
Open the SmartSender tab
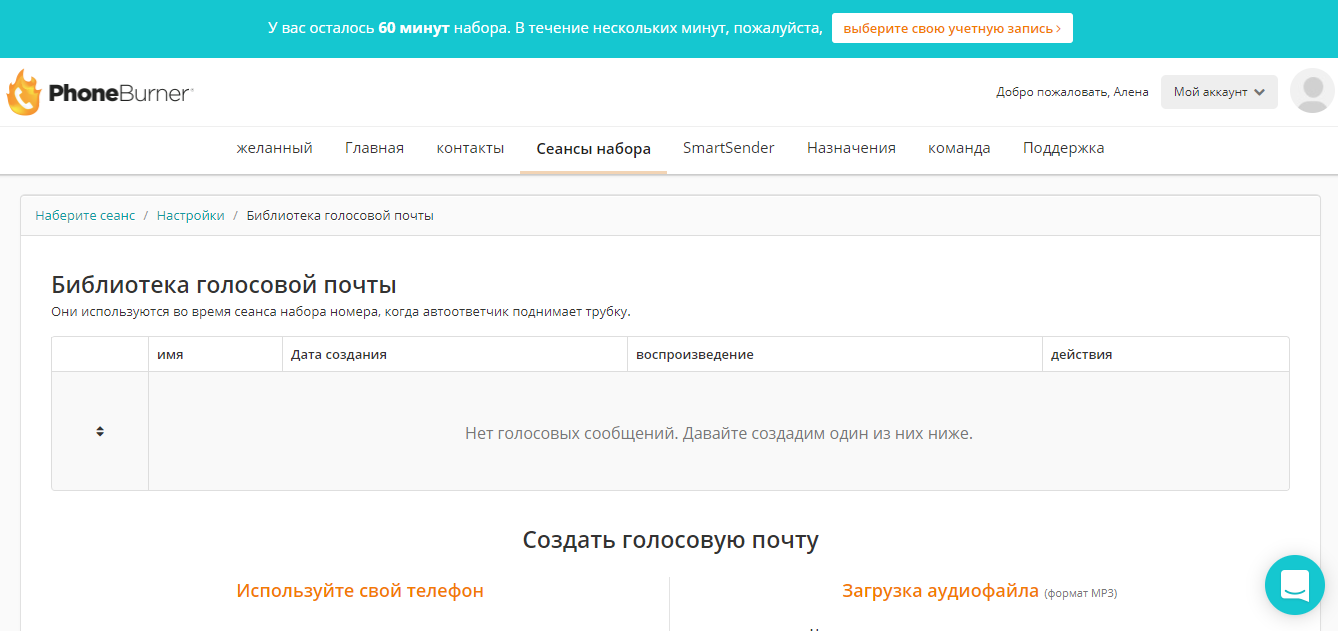click(728, 147)
